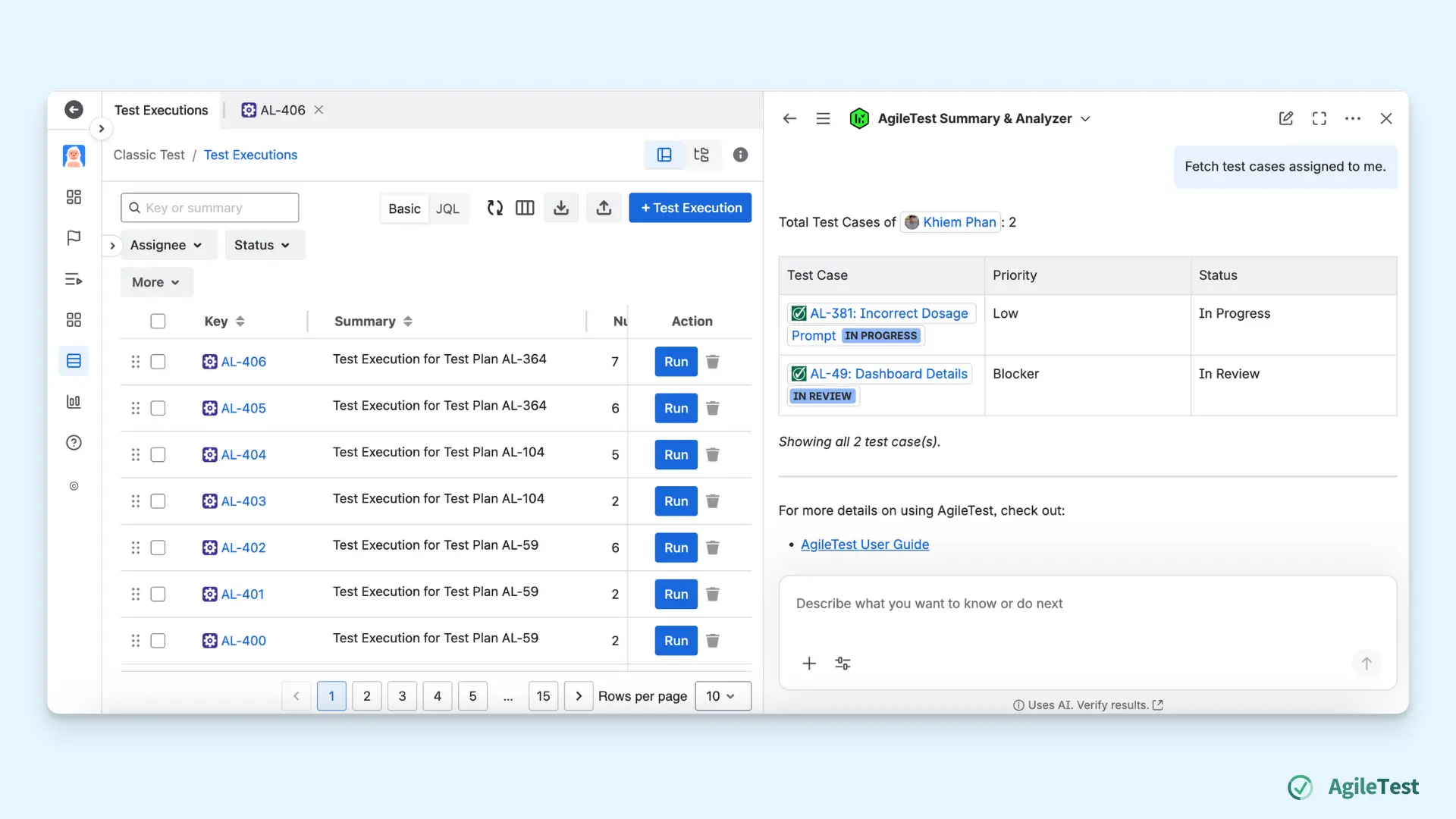Select the Test Executions tab
1456x819 pixels.
pyautogui.click(x=161, y=110)
